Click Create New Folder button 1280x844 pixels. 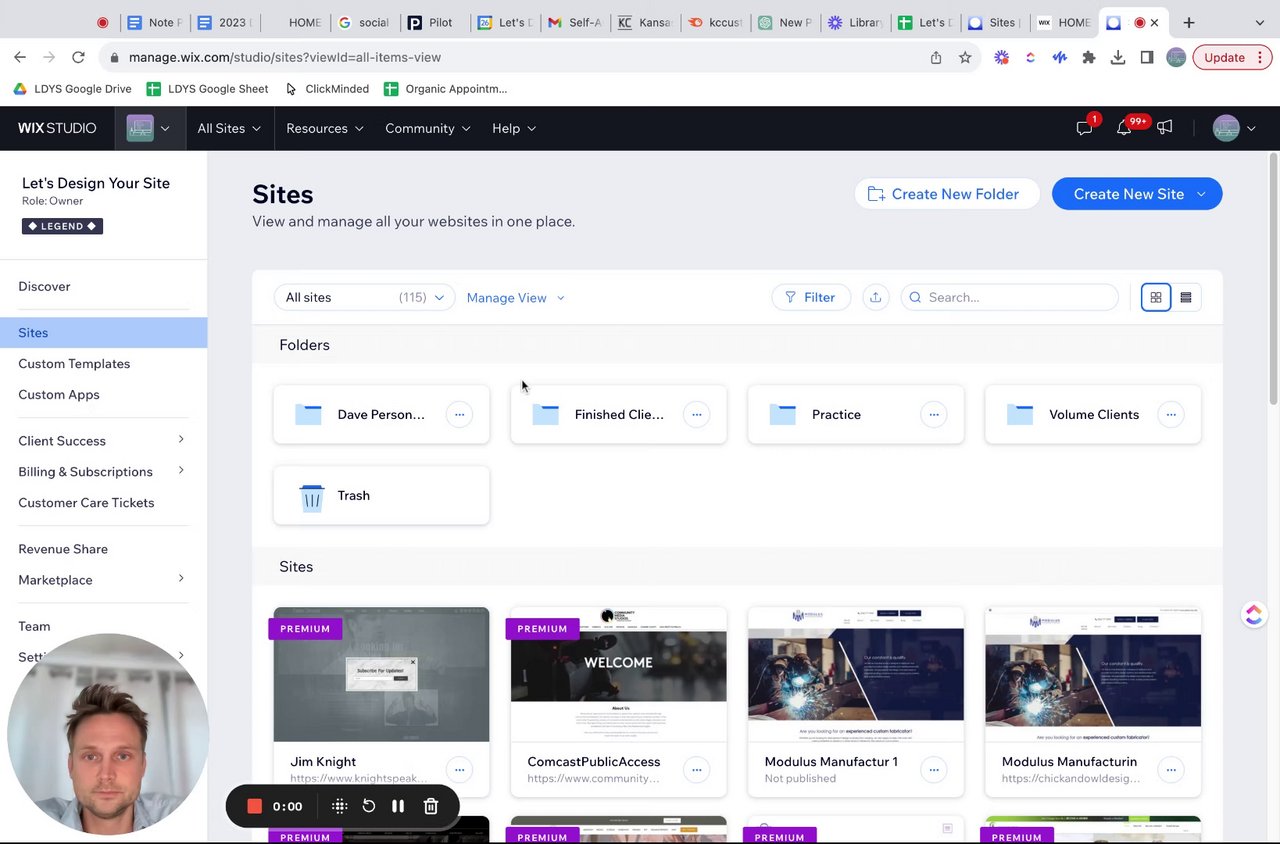[x=946, y=194]
